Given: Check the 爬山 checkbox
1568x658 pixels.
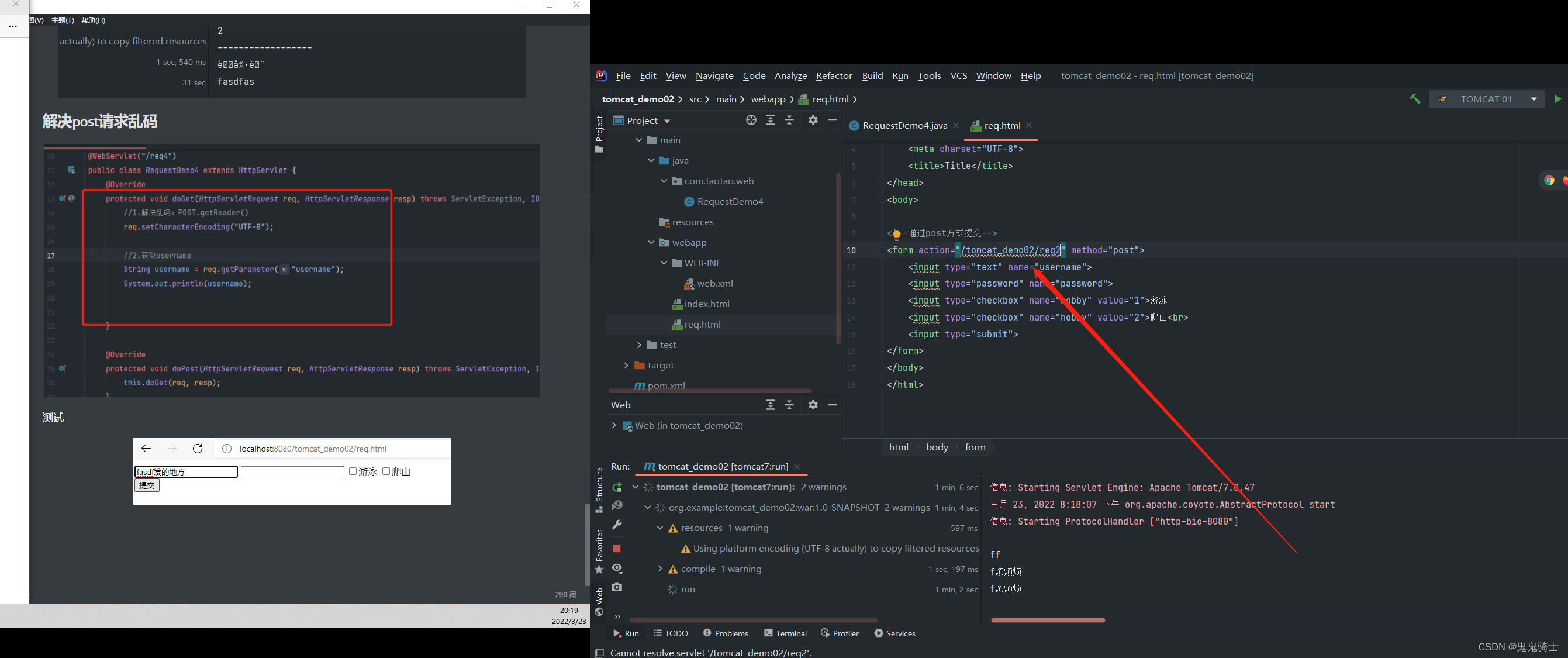Looking at the screenshot, I should point(386,471).
